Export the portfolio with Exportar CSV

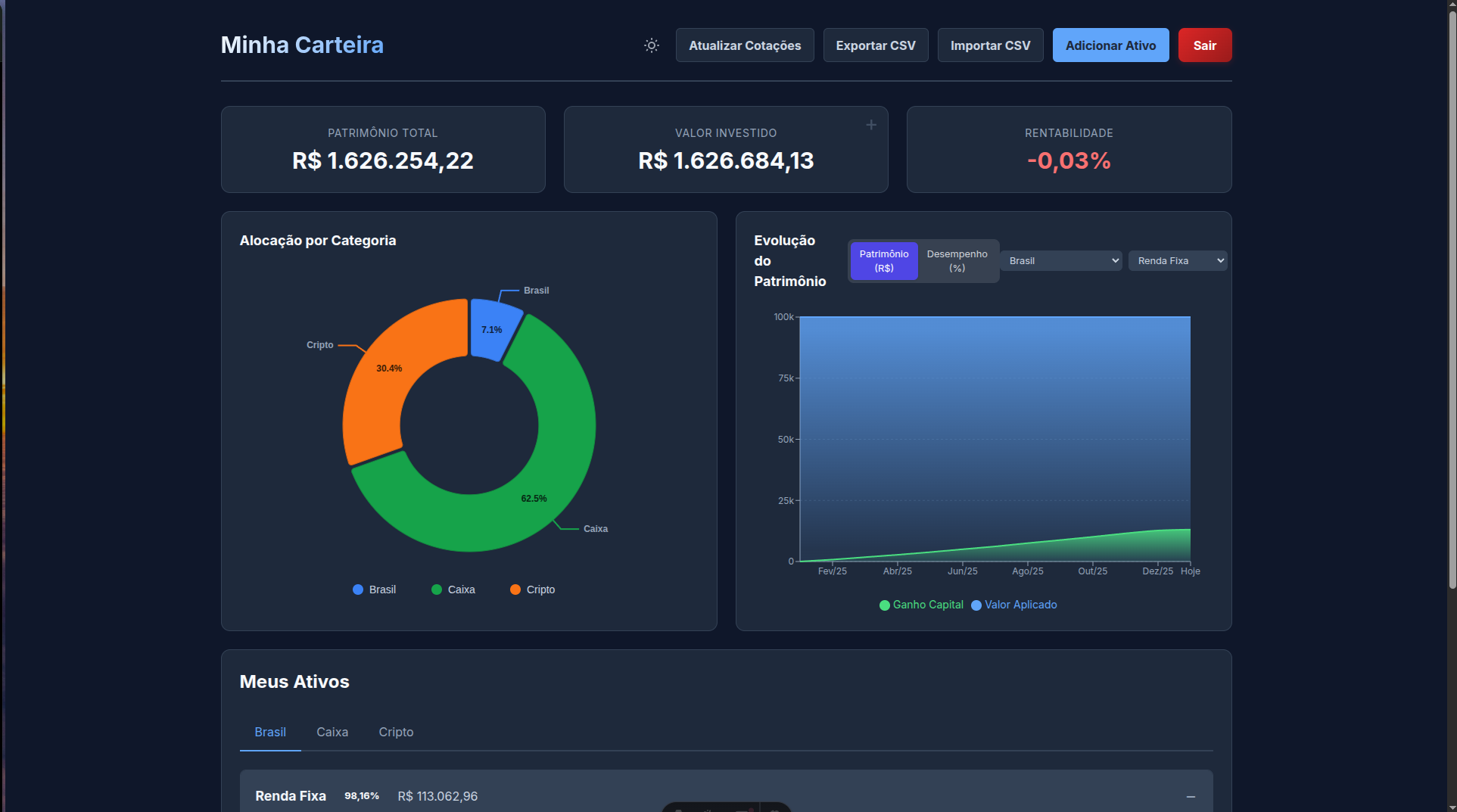coord(875,45)
